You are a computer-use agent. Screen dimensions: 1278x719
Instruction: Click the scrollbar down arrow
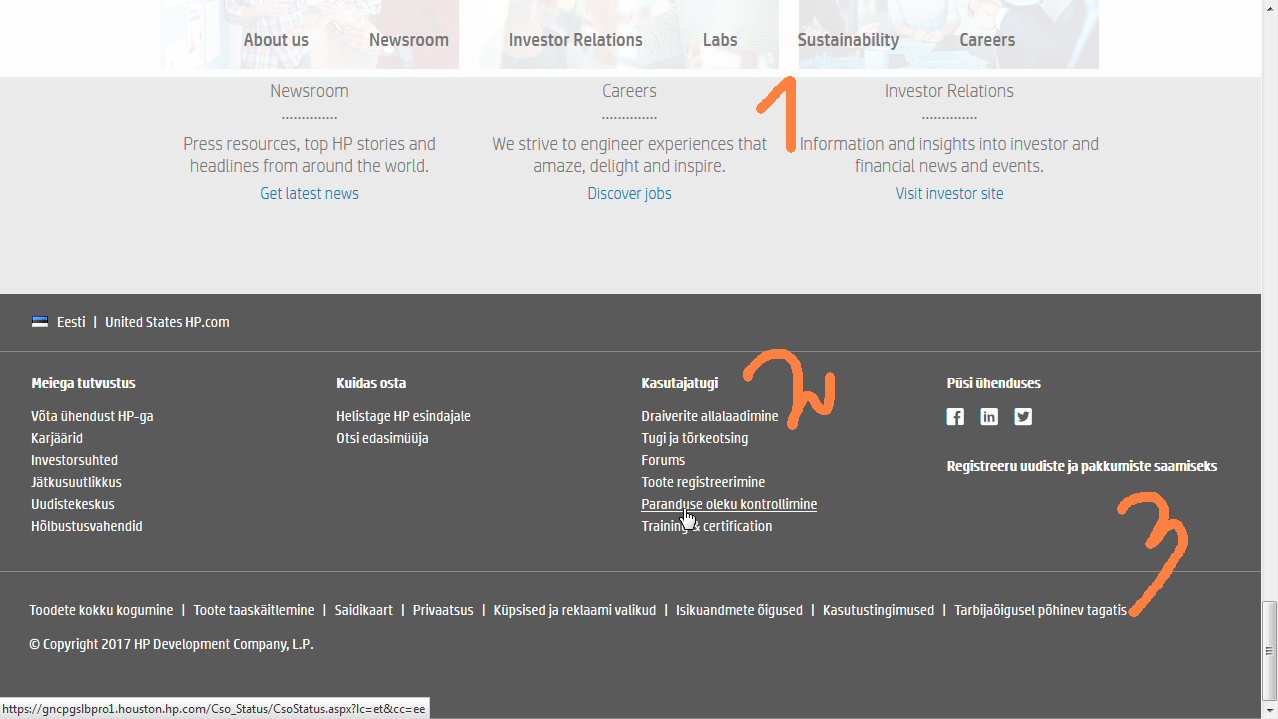pos(1269,710)
